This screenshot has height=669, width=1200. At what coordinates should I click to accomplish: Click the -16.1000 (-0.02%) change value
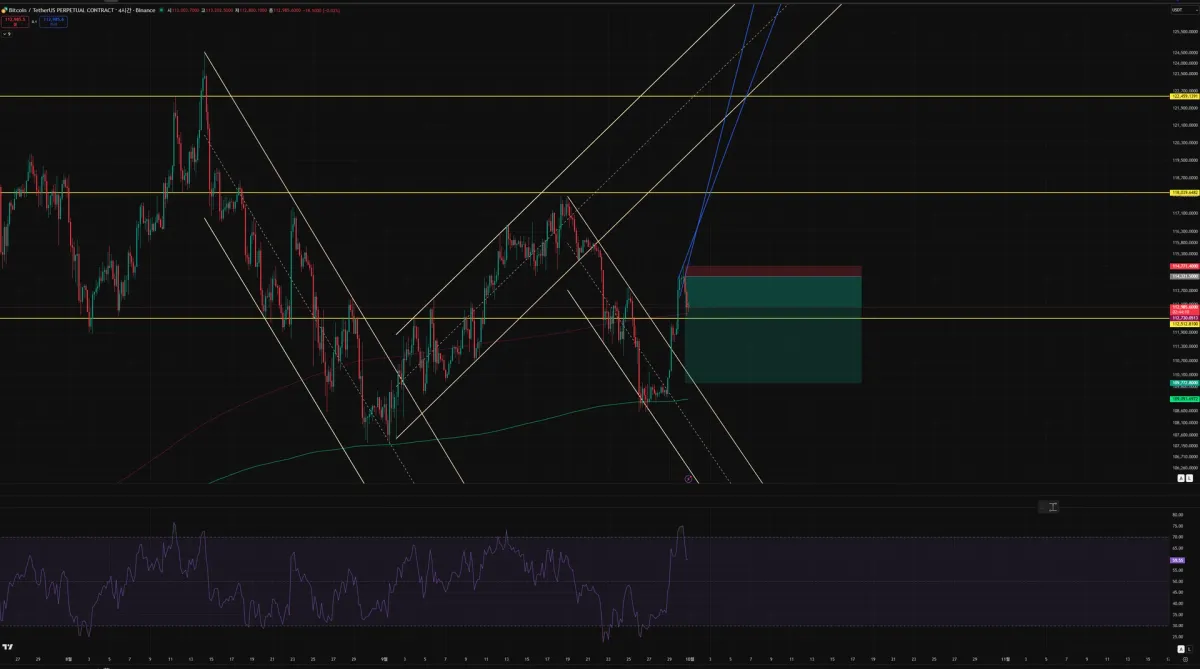321,10
